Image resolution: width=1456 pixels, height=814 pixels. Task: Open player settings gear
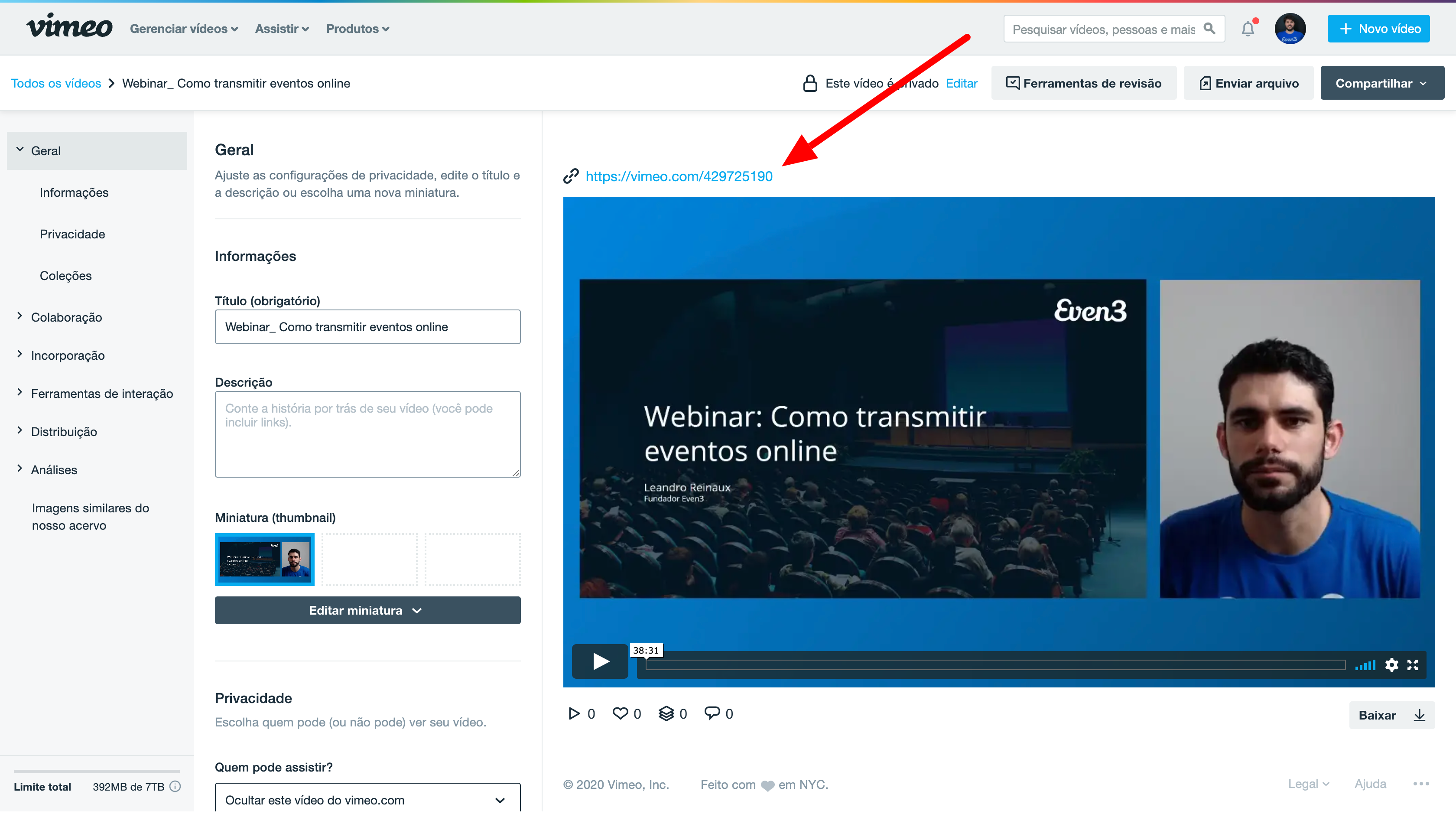[1391, 665]
